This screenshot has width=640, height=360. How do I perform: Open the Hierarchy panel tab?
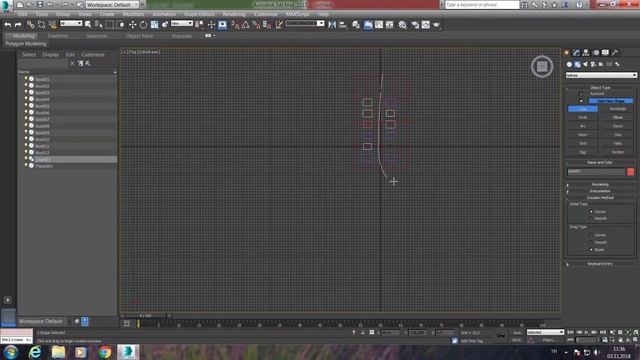point(586,53)
